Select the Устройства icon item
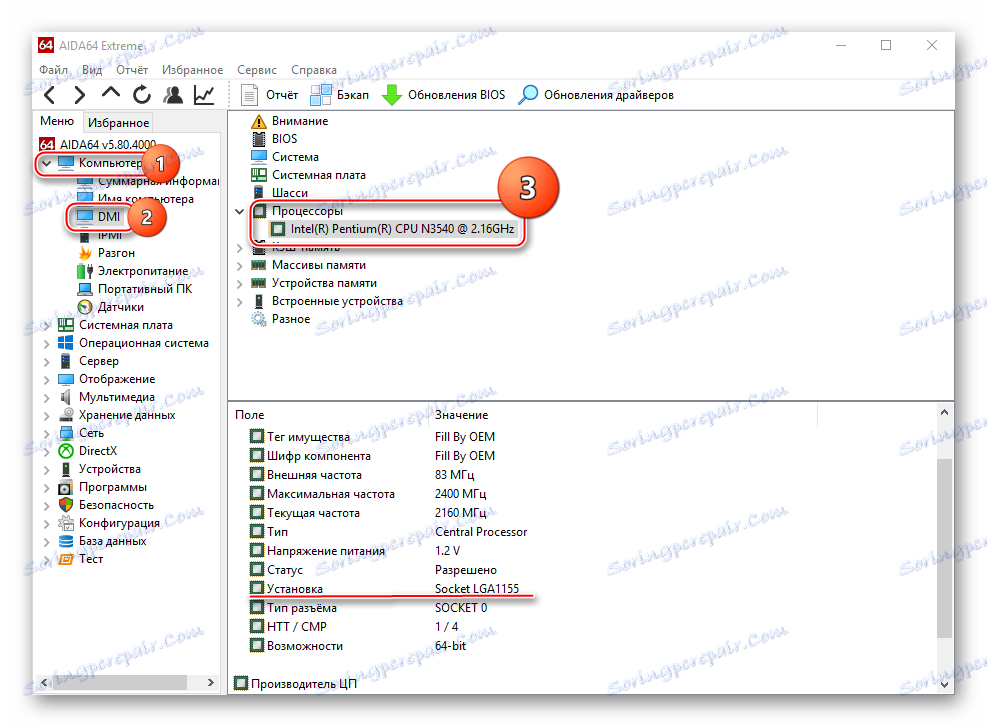The image size is (987, 727). 99,469
